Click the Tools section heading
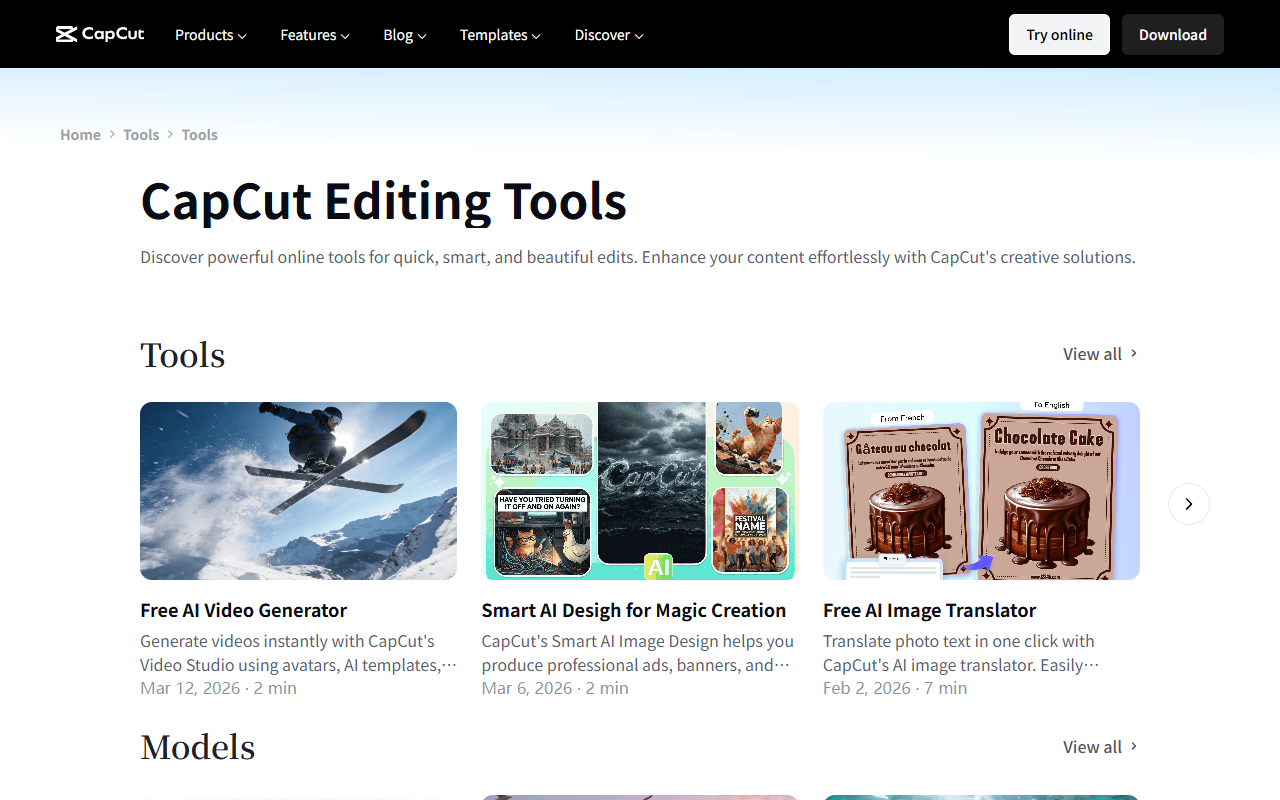This screenshot has height=800, width=1280. pyautogui.click(x=183, y=355)
